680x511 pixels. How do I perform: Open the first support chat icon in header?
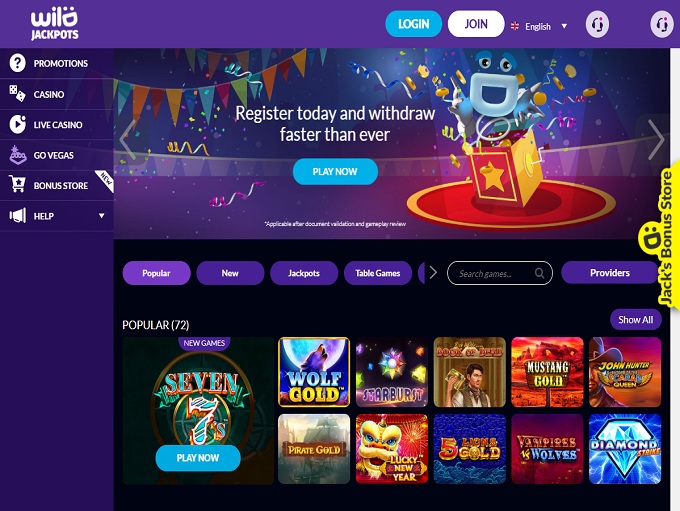click(x=597, y=24)
